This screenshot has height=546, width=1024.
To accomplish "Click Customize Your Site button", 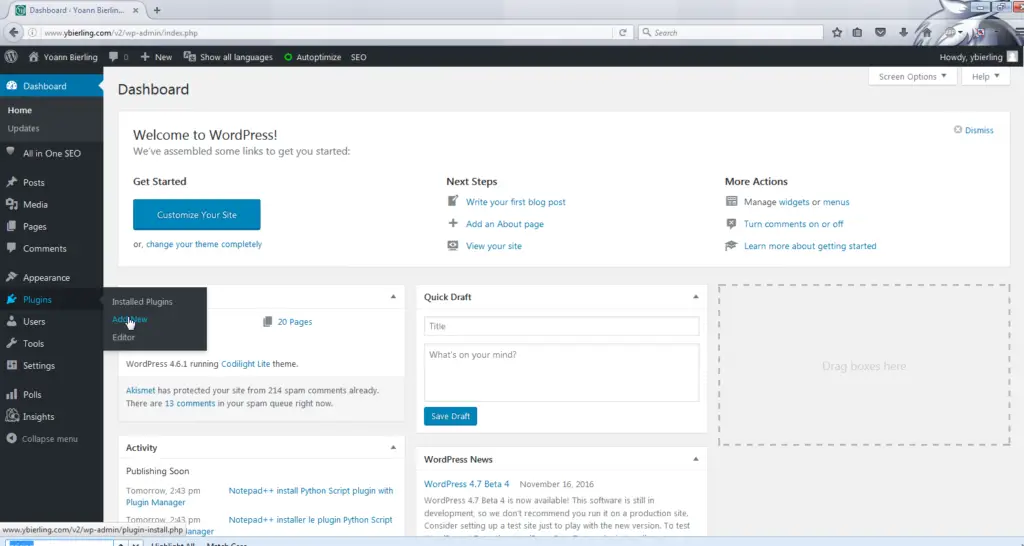I will (197, 214).
